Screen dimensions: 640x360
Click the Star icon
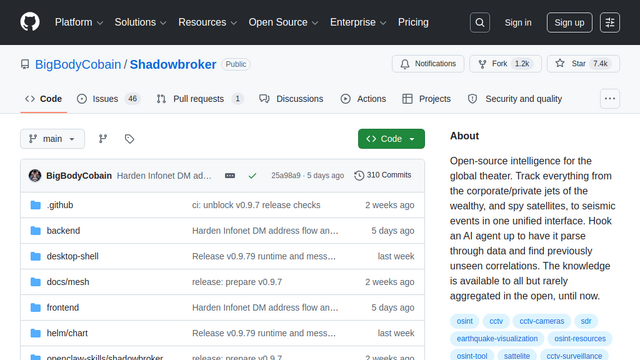coord(560,64)
